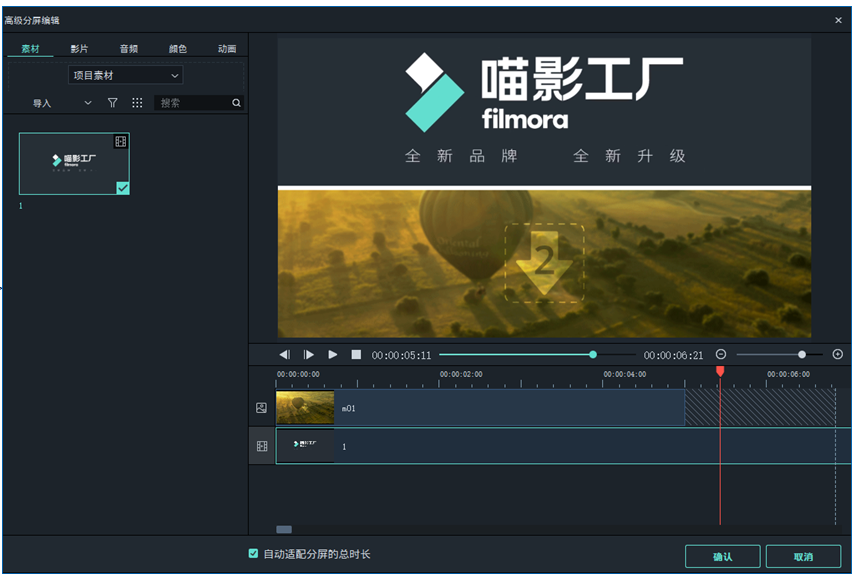
Task: Step forward to next frame
Action: [x=309, y=355]
